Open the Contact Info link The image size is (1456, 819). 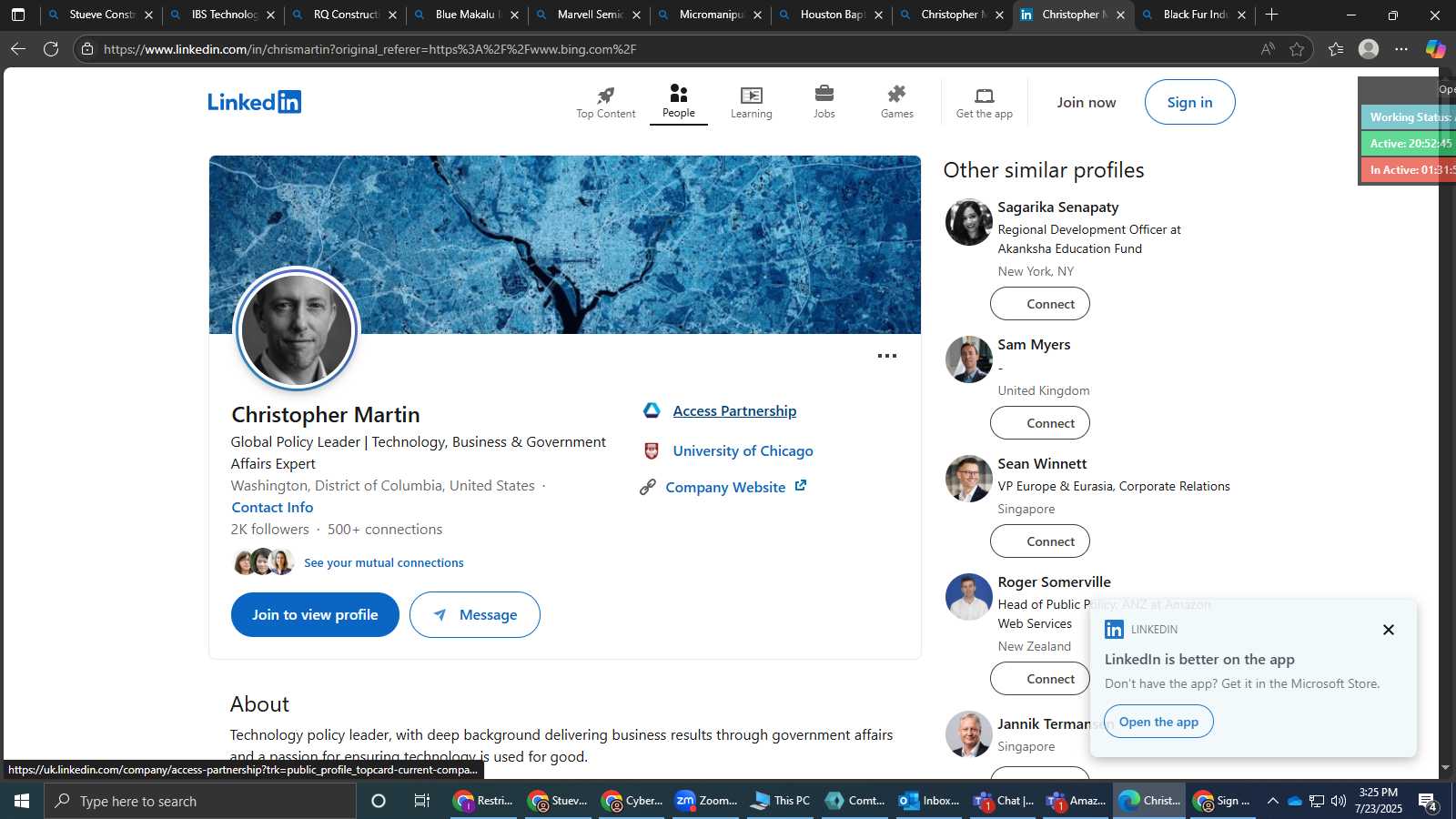tap(272, 507)
